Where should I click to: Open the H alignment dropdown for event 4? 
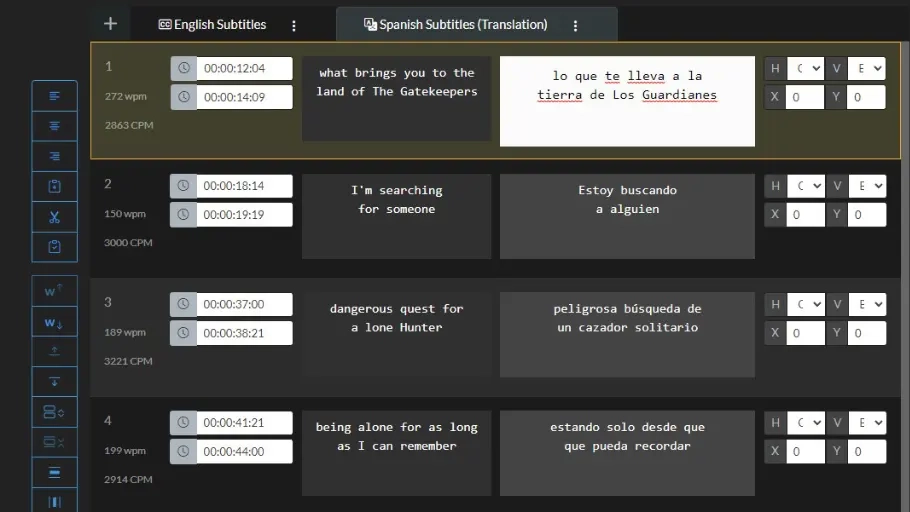pos(806,423)
